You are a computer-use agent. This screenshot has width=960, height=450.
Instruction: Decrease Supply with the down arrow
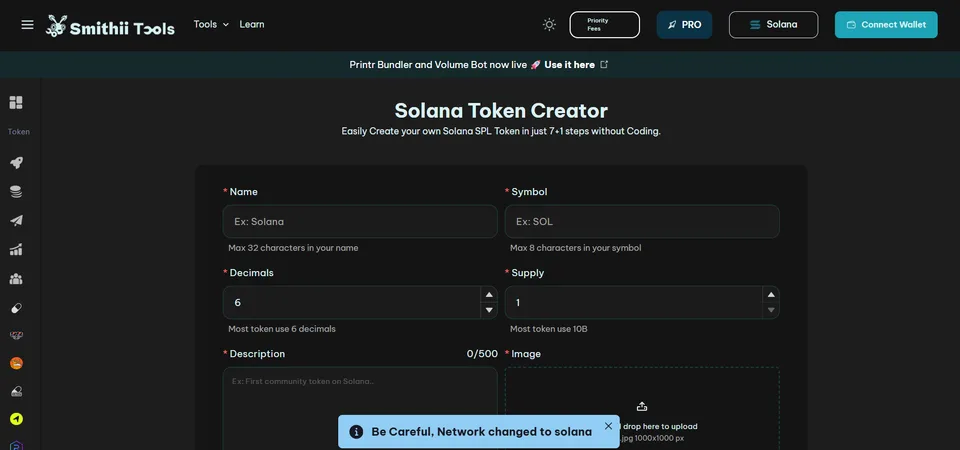[x=771, y=310]
